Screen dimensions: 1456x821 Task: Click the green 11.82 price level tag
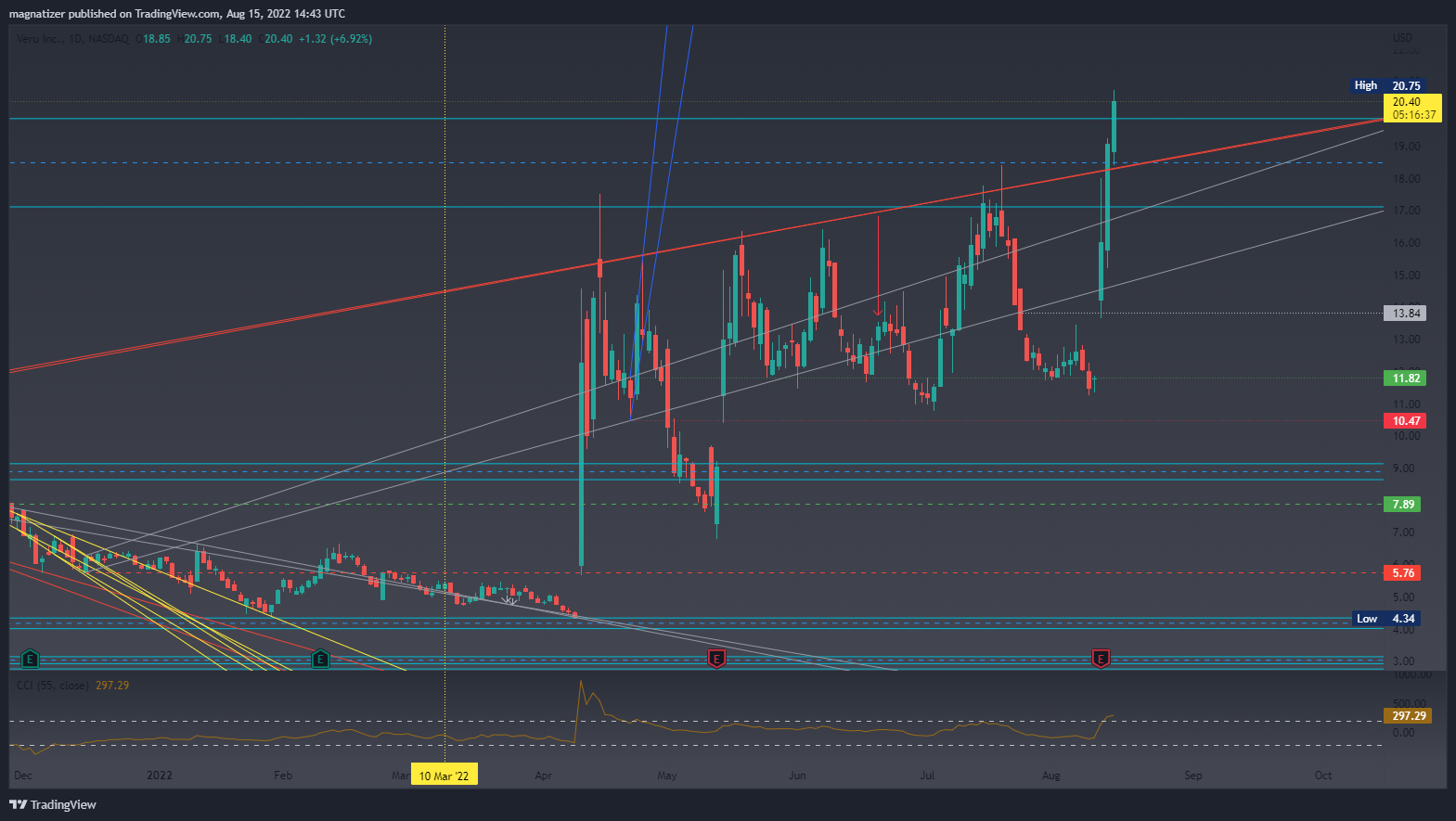tap(1405, 378)
